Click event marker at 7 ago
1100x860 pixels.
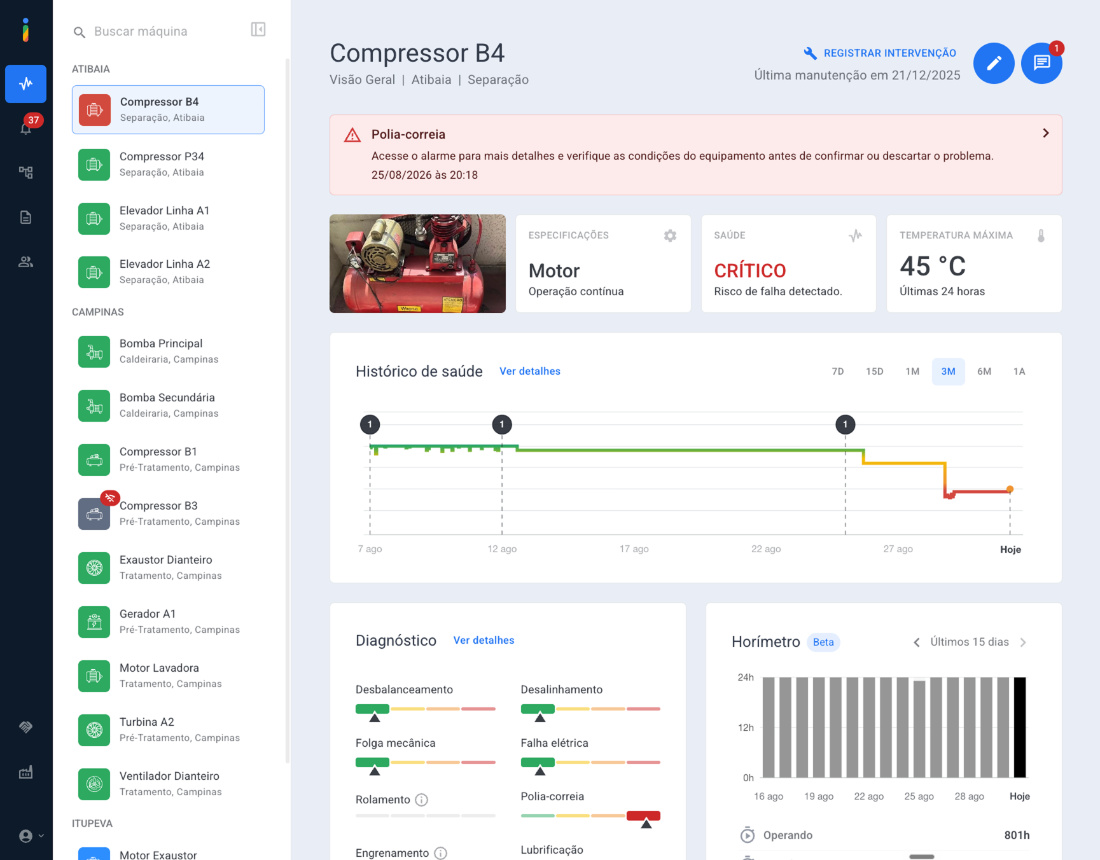coord(370,424)
